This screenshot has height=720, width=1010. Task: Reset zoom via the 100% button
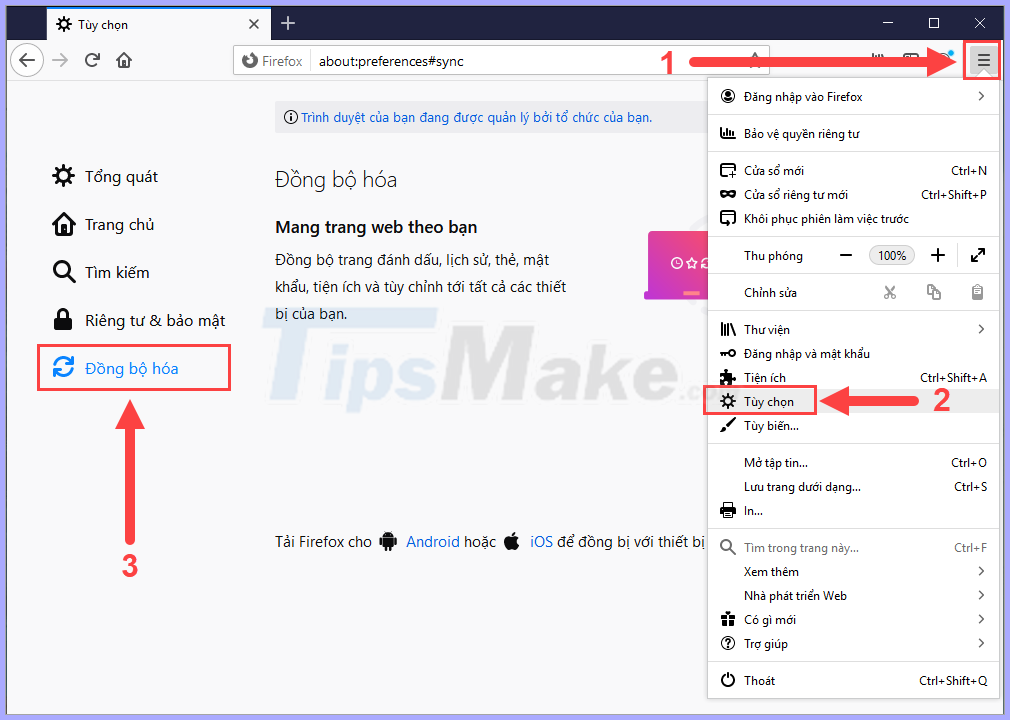pyautogui.click(x=892, y=256)
